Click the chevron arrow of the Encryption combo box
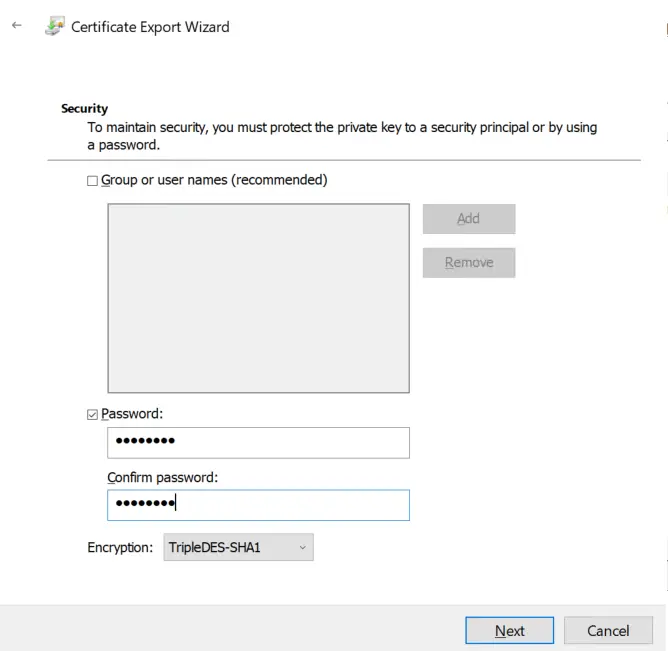 [302, 547]
